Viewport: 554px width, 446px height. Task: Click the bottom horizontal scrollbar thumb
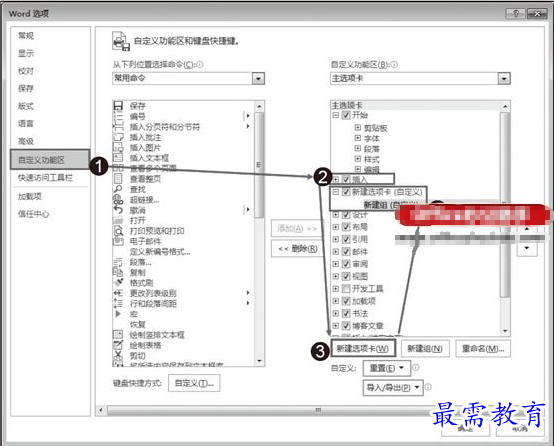coord(318,410)
